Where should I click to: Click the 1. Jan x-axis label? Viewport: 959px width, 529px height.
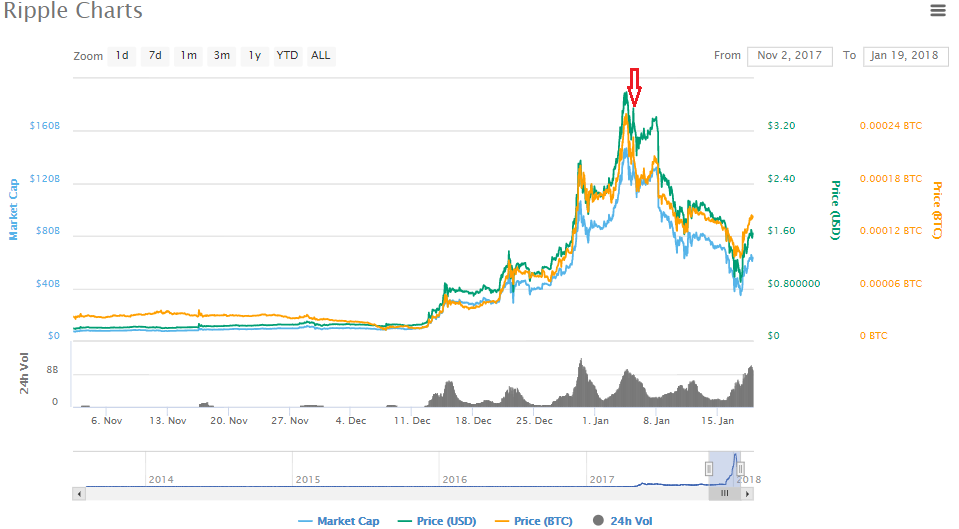pos(595,421)
